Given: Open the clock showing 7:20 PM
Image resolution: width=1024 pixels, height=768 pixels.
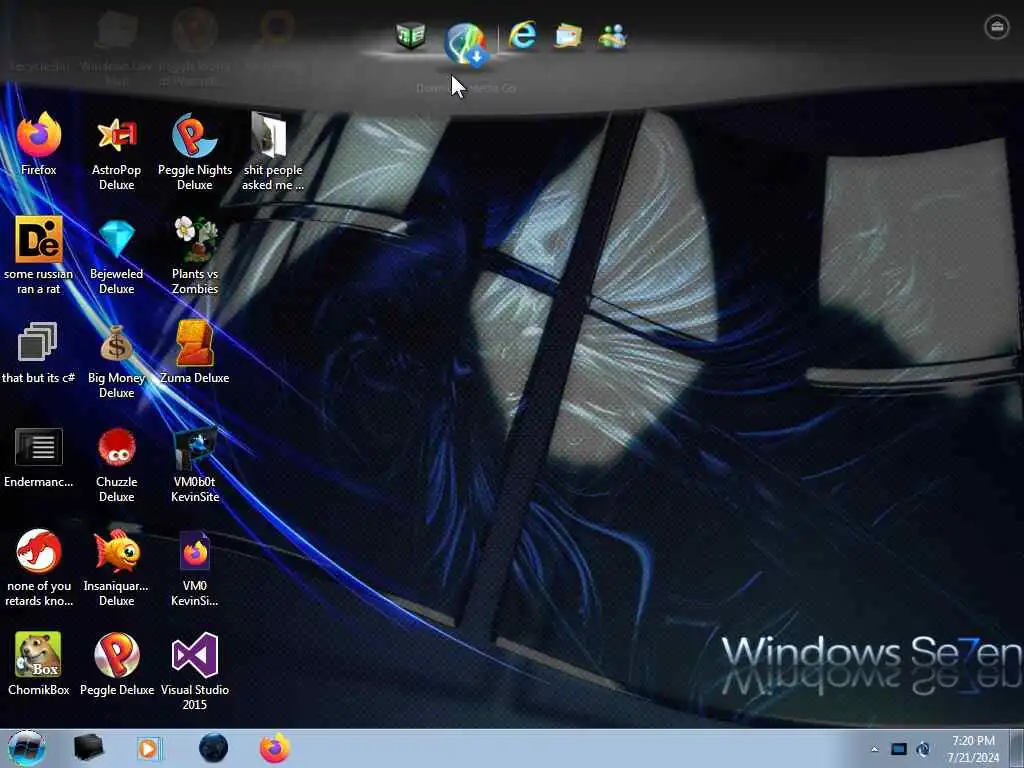Looking at the screenshot, I should coord(973,749).
